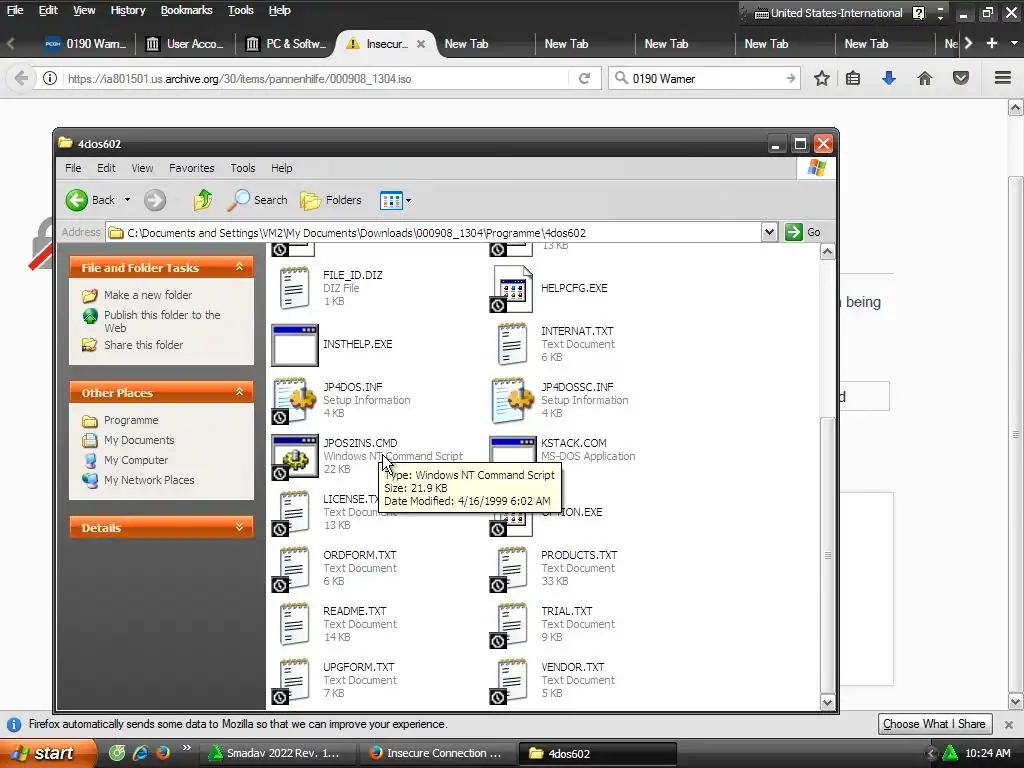Close the Insecure Connection tab
This screenshot has height=768, width=1024.
click(x=421, y=44)
